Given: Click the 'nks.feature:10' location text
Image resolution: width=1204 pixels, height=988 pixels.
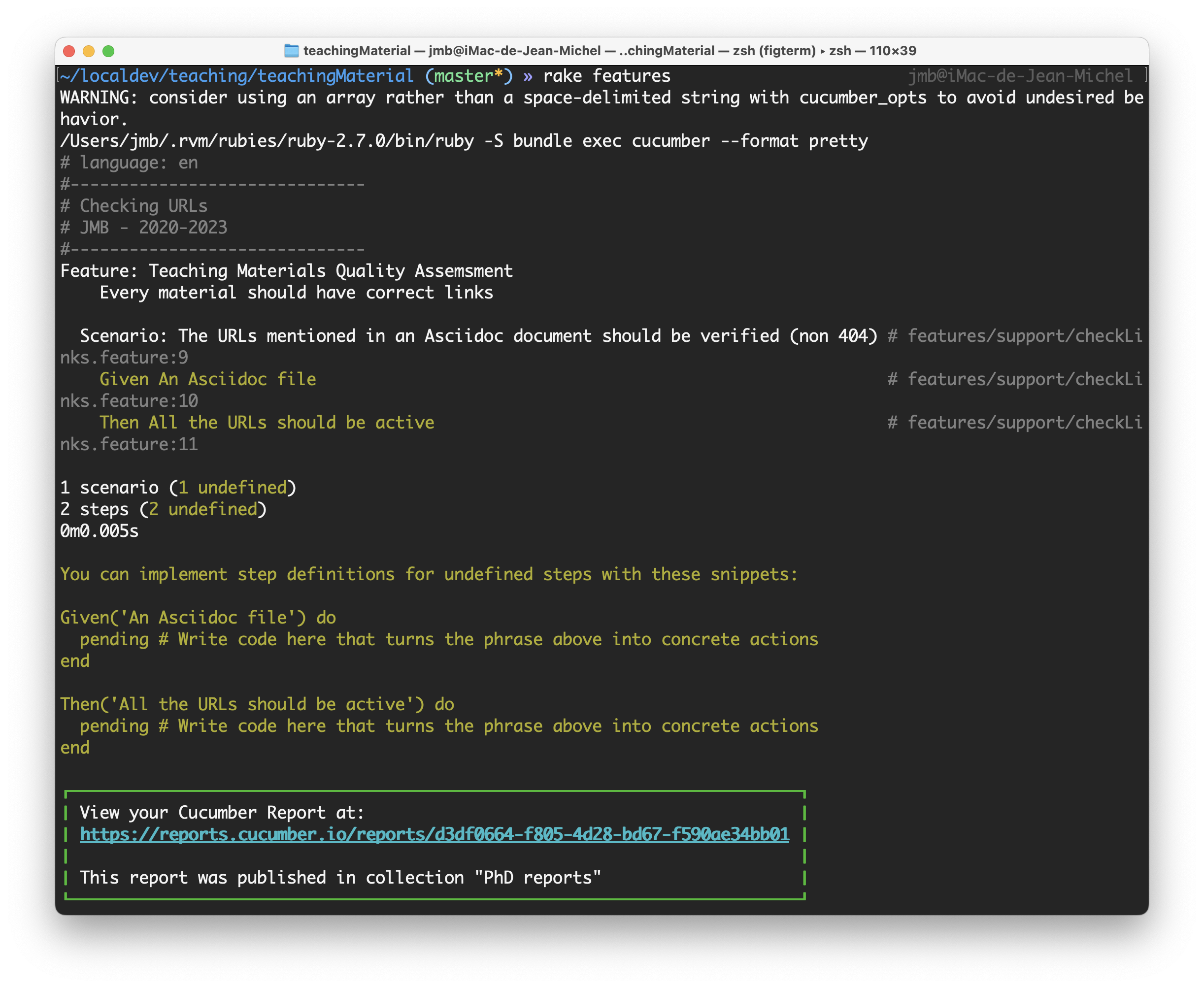Looking at the screenshot, I should pyautogui.click(x=129, y=400).
